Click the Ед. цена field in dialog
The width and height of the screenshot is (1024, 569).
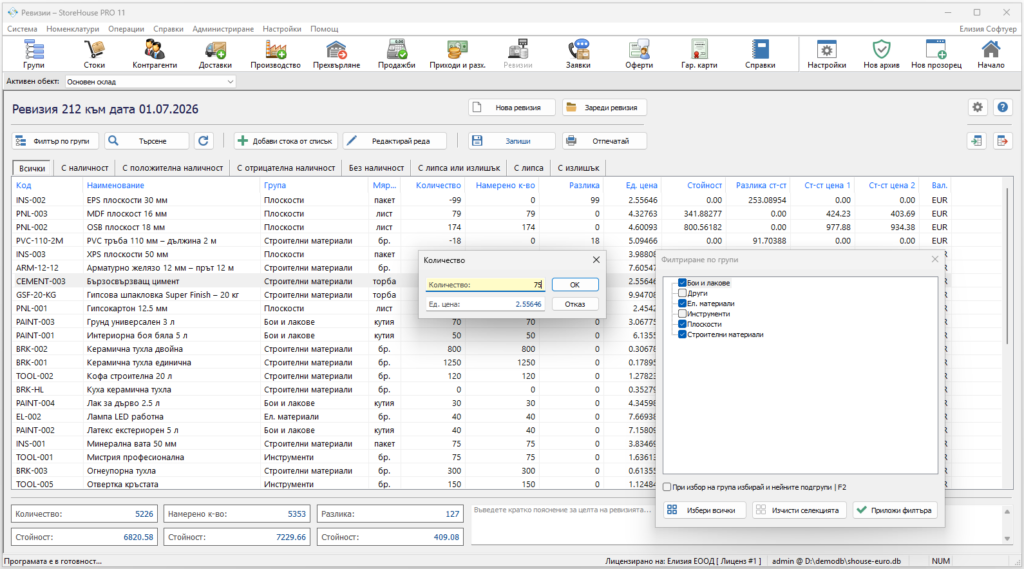[x=485, y=304]
